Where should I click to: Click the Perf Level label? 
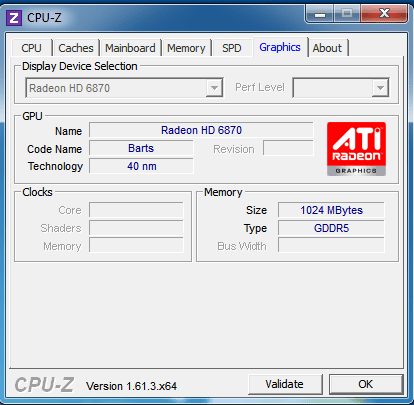pyautogui.click(x=260, y=87)
